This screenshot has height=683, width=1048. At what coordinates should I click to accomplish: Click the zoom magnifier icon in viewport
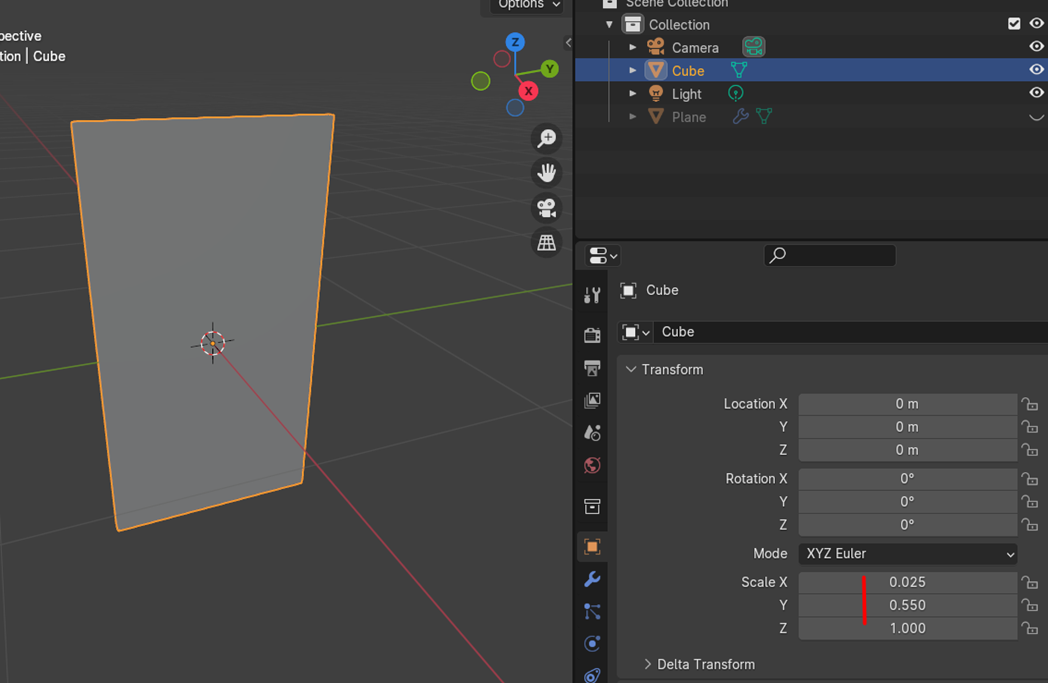pyautogui.click(x=546, y=138)
